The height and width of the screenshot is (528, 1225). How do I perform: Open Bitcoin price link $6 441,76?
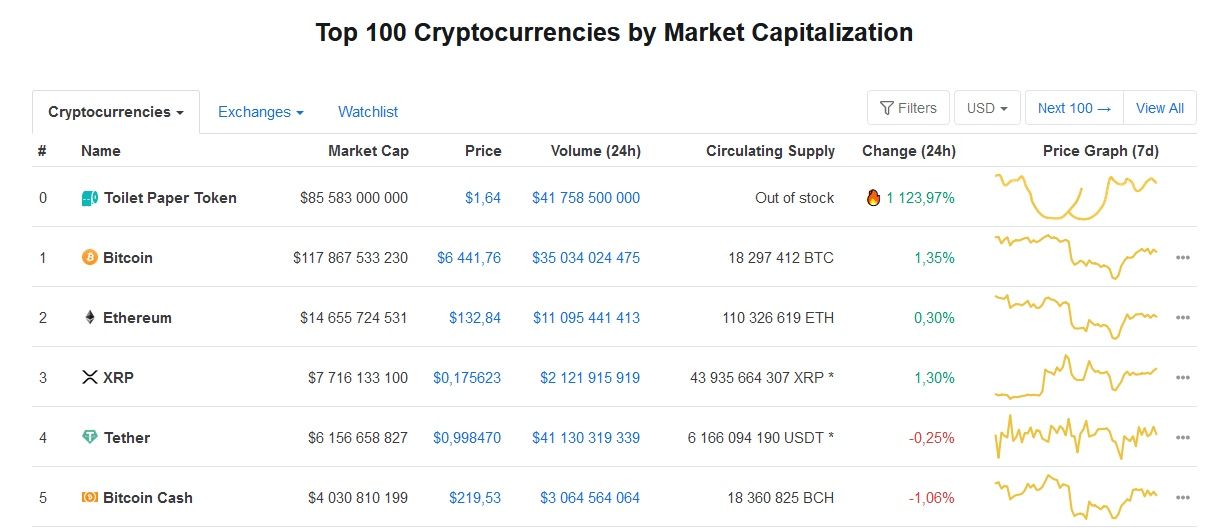(469, 258)
